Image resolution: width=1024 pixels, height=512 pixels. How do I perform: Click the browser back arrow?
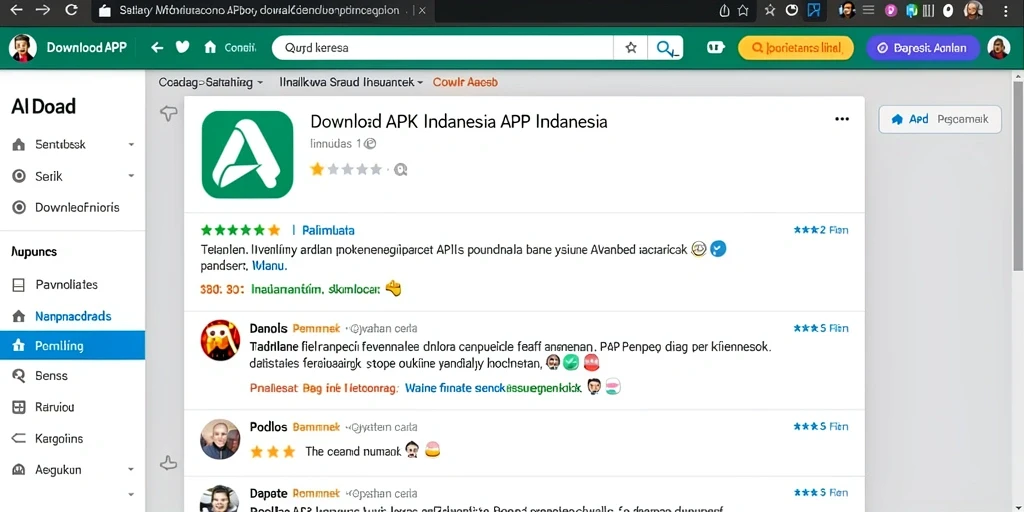click(16, 10)
